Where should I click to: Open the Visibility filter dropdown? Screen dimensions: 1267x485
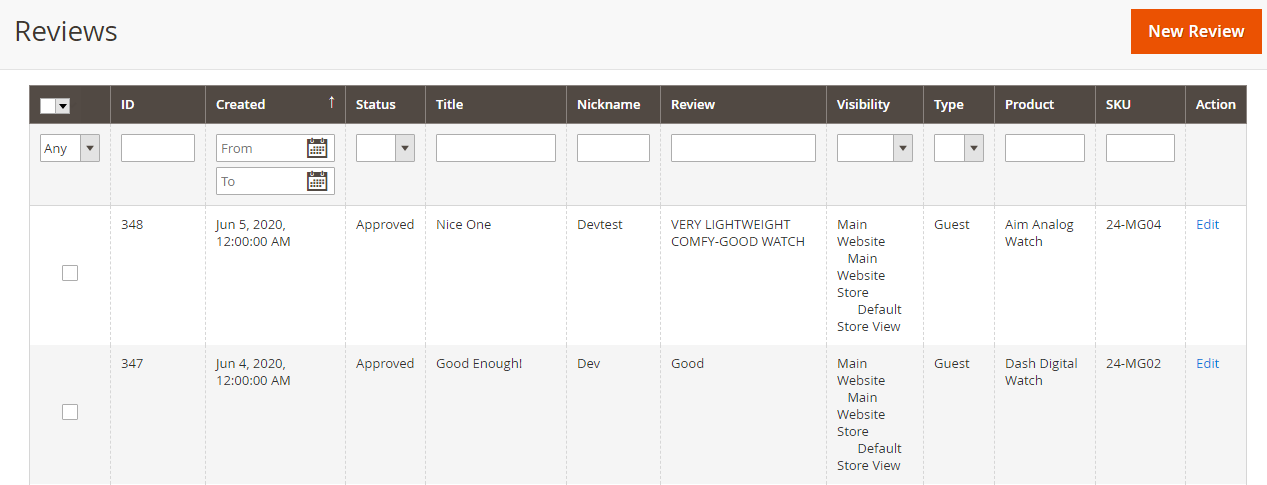(x=874, y=148)
